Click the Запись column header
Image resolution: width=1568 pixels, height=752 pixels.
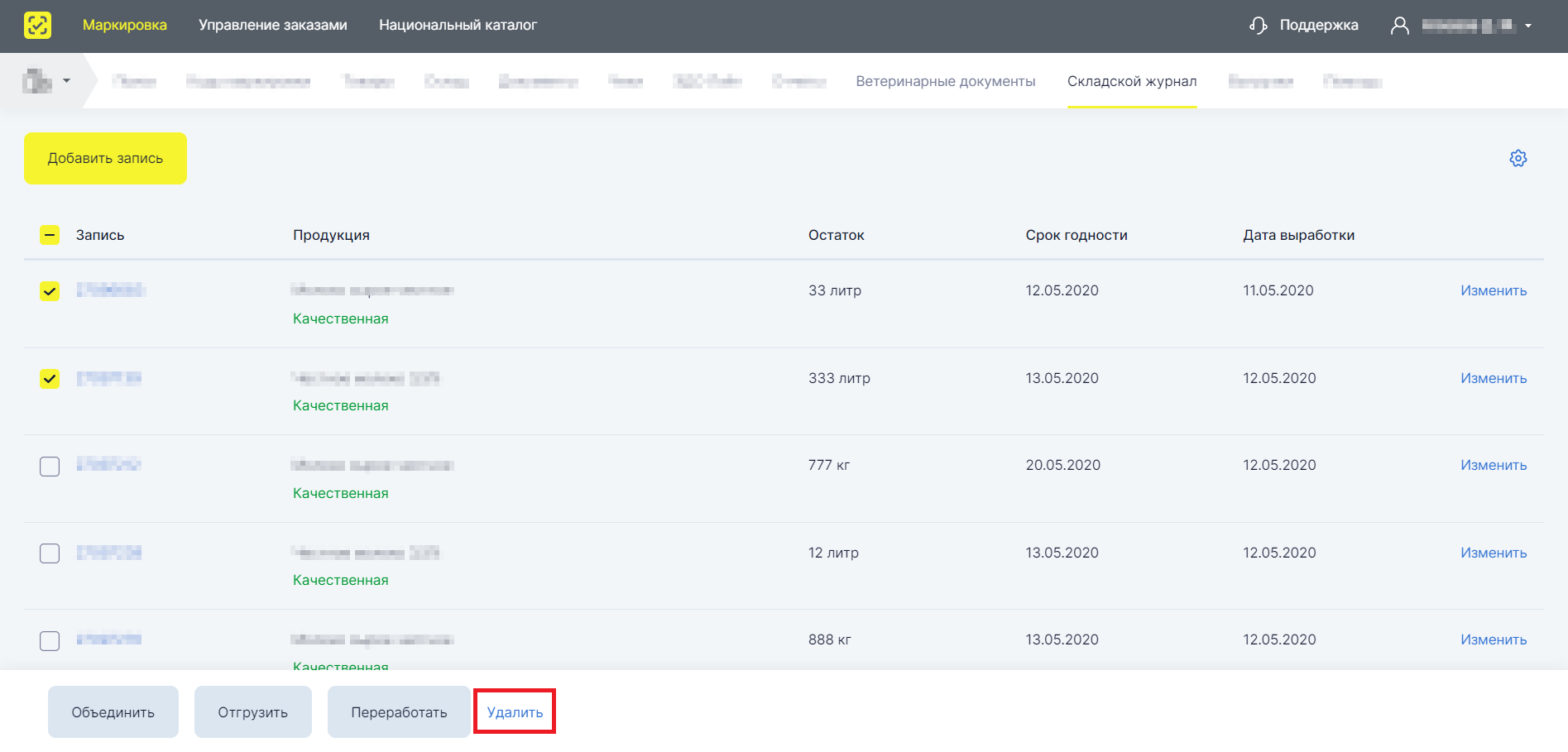100,235
